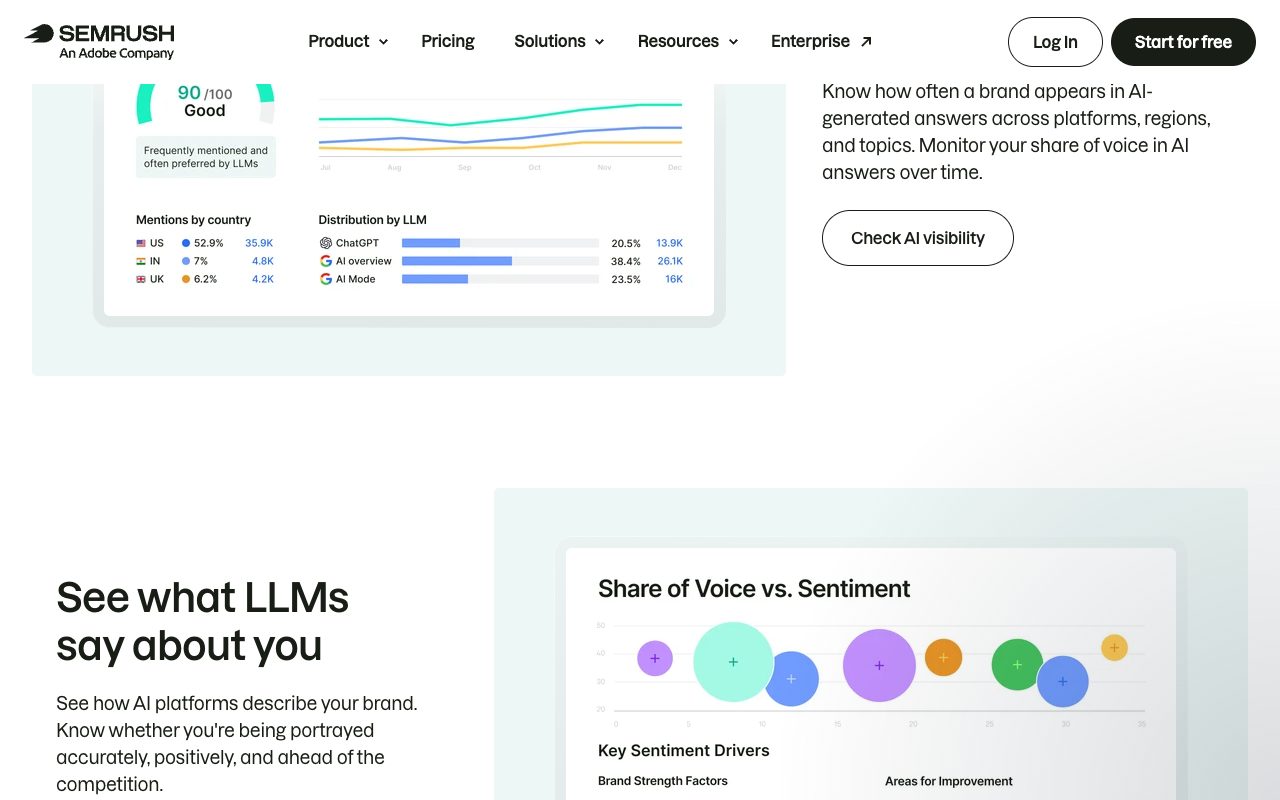The image size is (1280, 800).
Task: Click the Check AI visibility button
Action: pyautogui.click(x=918, y=238)
